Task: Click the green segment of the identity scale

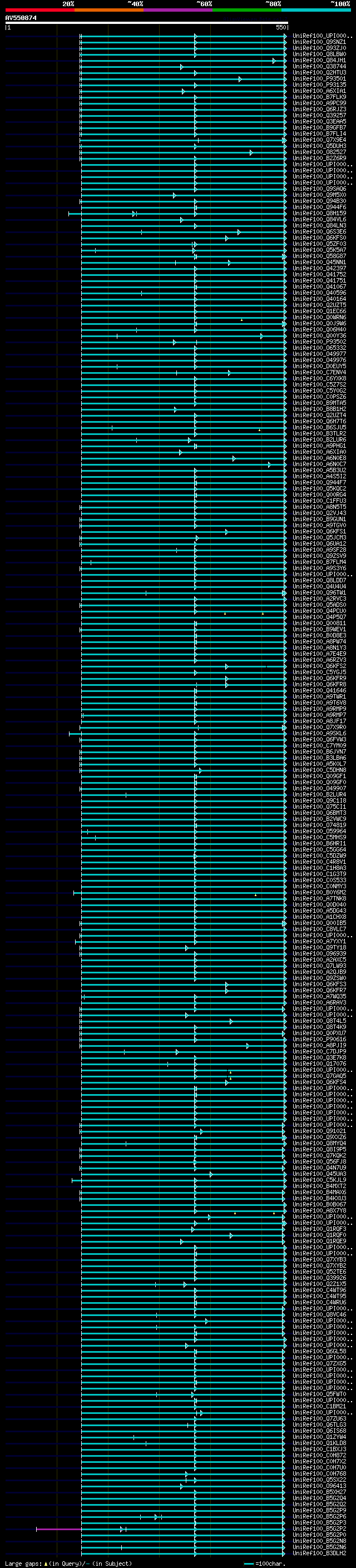Action: 247,10
